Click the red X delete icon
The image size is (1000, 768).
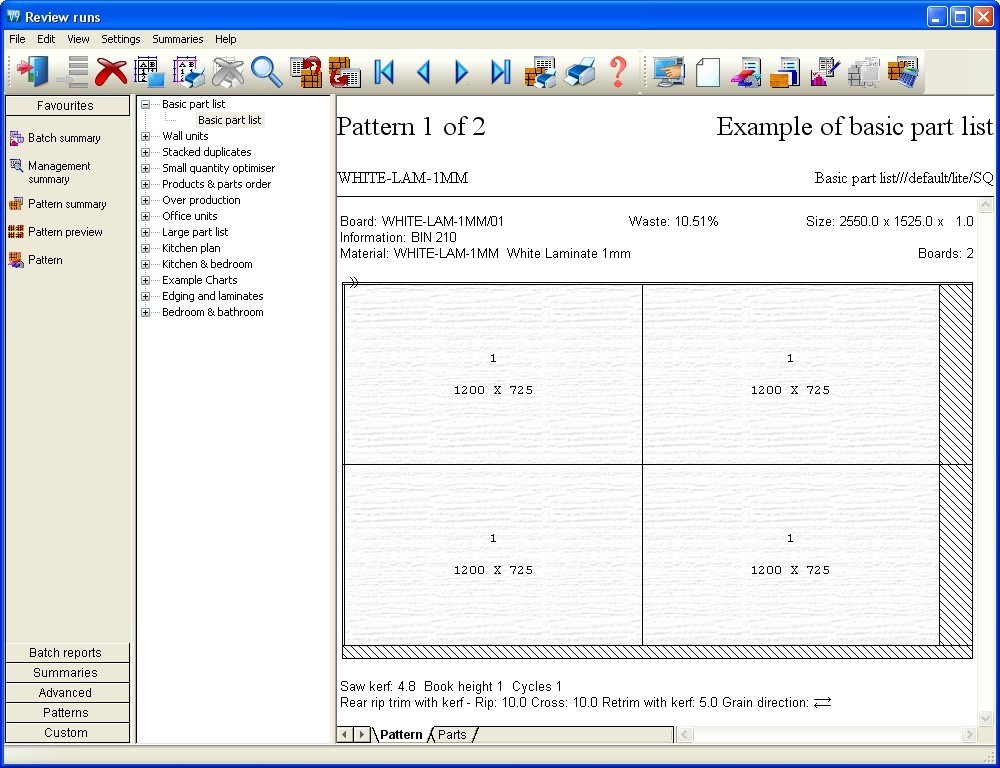click(x=111, y=72)
